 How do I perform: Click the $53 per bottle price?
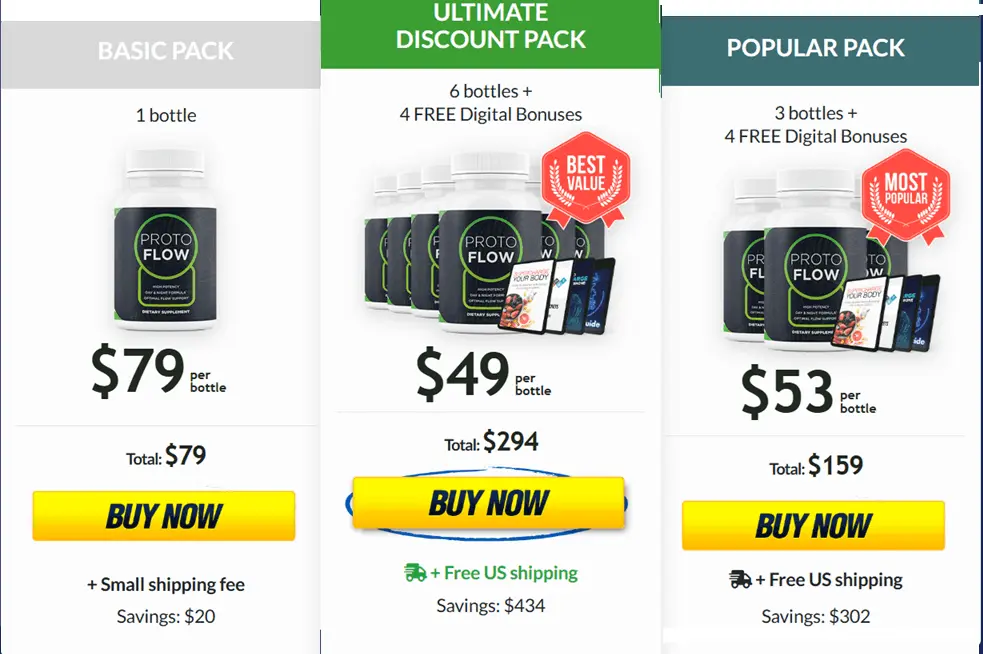(x=809, y=393)
